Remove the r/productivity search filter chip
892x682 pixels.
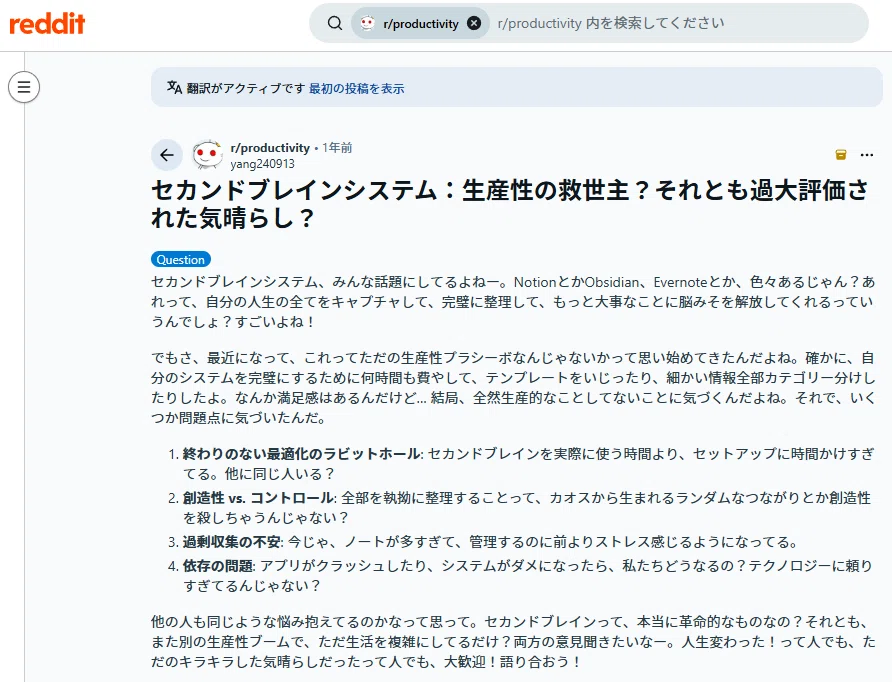474,23
